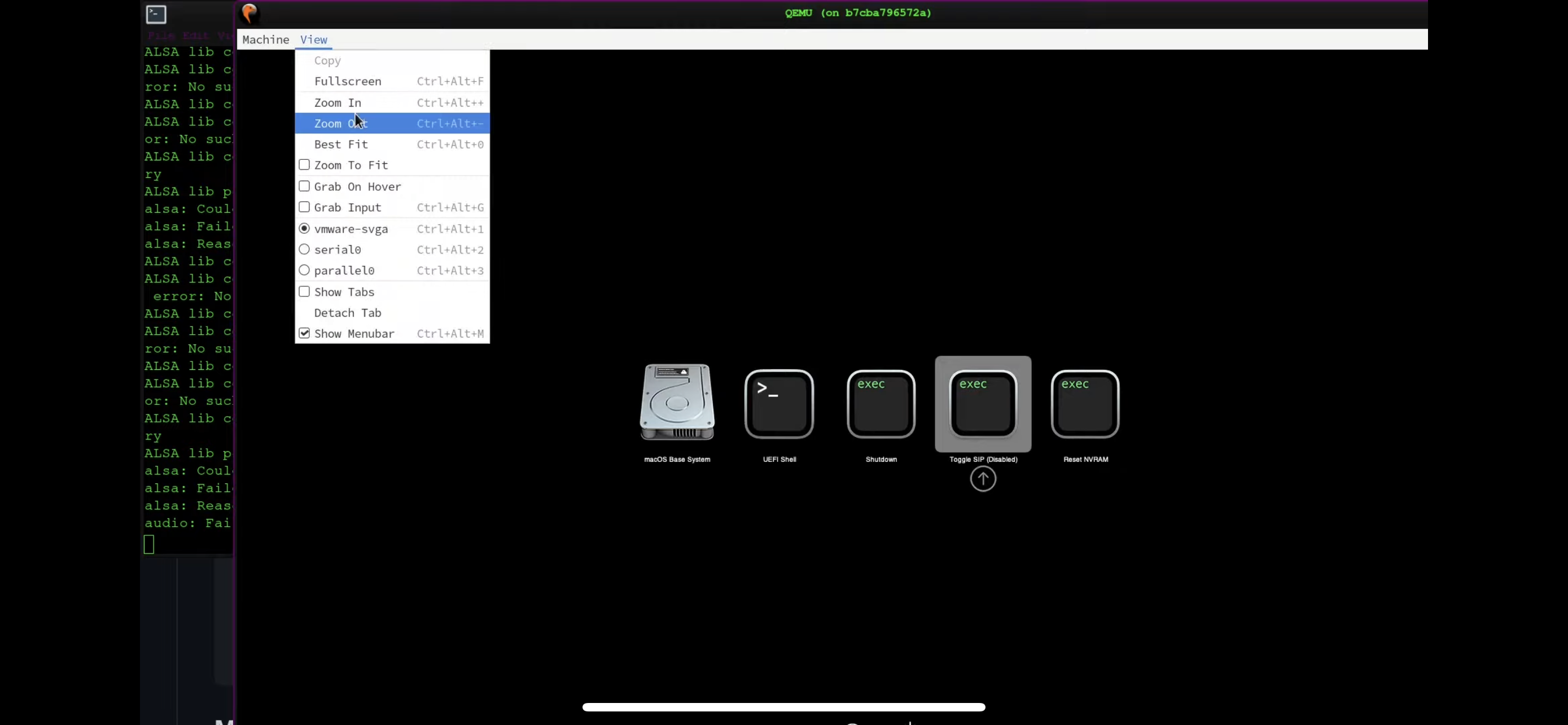Viewport: 1568px width, 725px height.
Task: Click the QEMU window logo icon
Action: point(249,13)
